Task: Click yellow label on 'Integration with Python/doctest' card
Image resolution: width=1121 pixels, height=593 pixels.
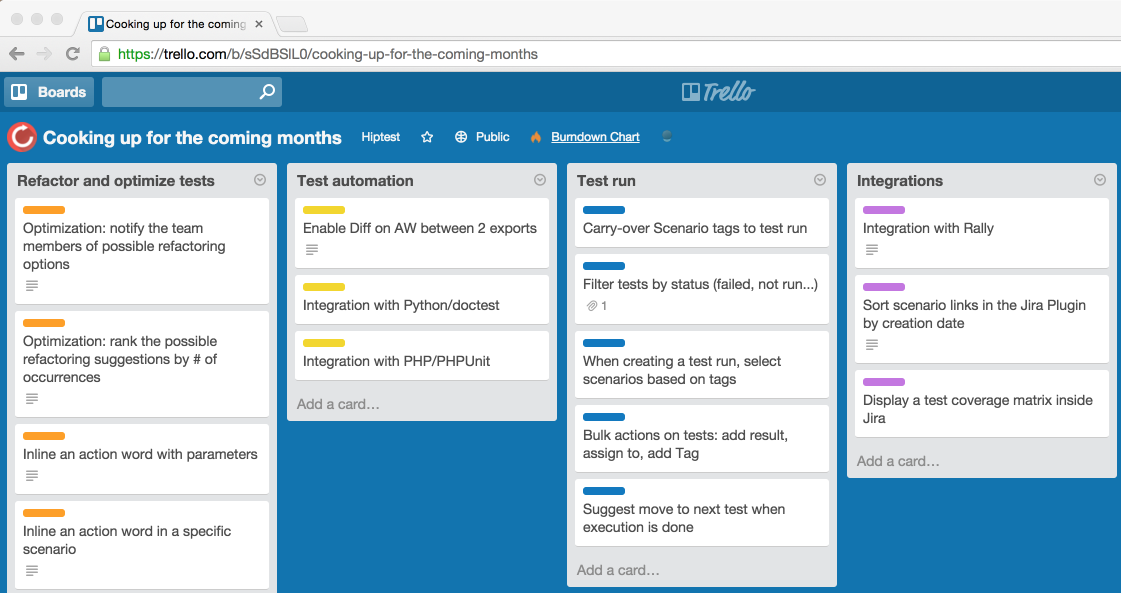Action: pos(324,287)
